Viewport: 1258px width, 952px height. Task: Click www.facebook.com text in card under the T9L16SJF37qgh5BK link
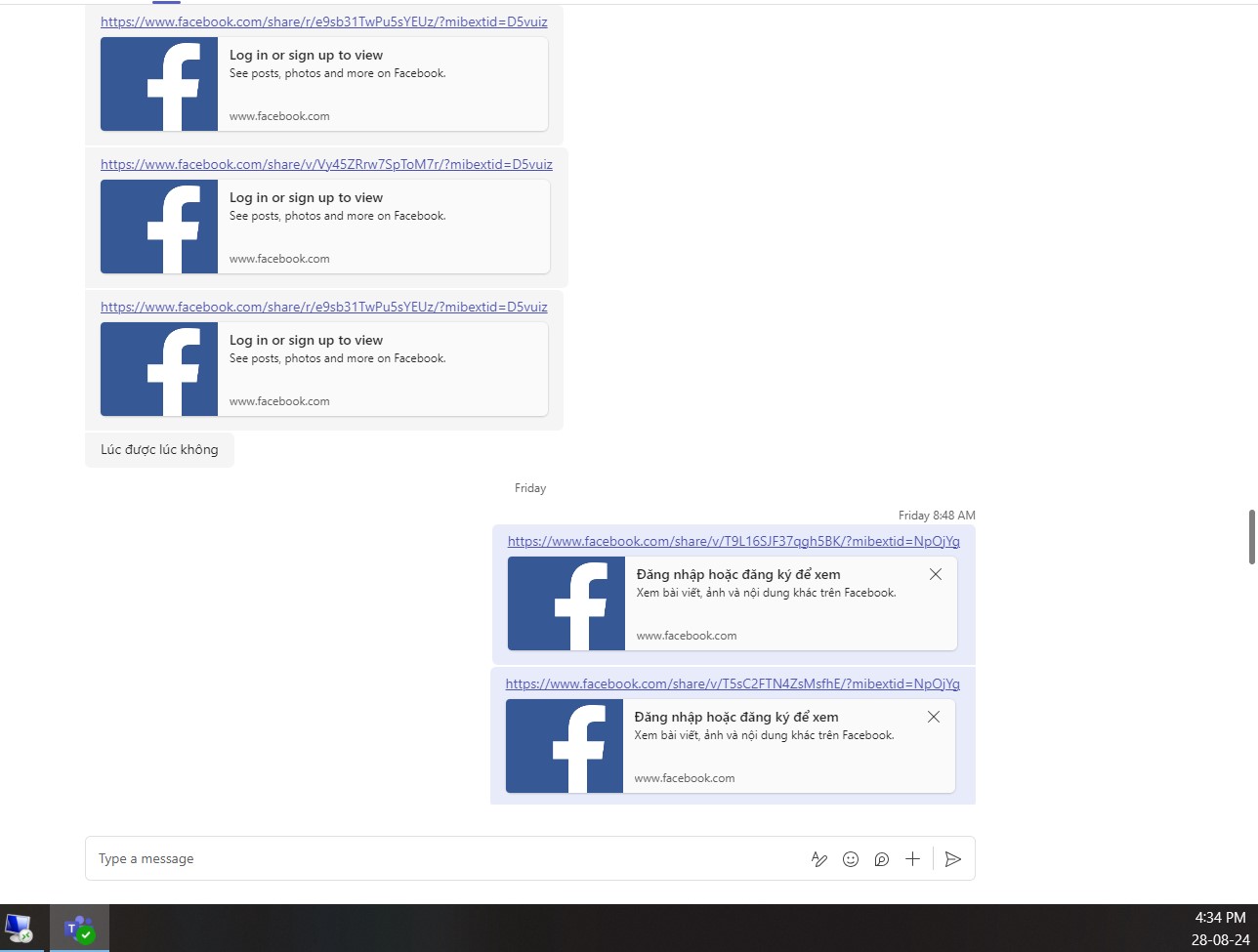(x=687, y=636)
